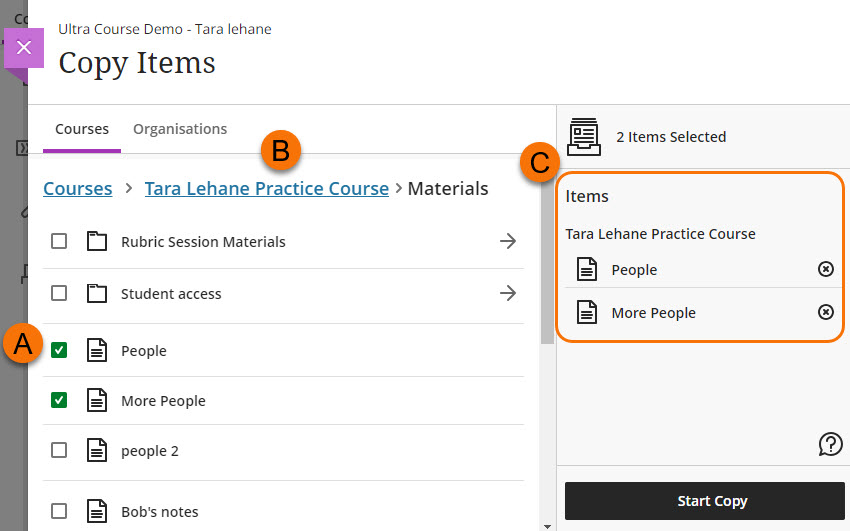Open Student access folder arrow

(x=508, y=293)
